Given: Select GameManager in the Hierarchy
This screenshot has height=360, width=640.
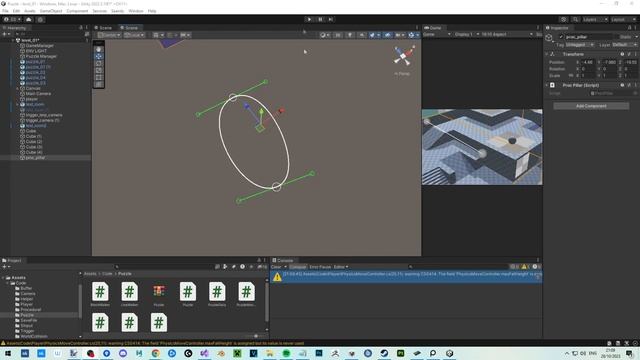Looking at the screenshot, I should (x=40, y=46).
